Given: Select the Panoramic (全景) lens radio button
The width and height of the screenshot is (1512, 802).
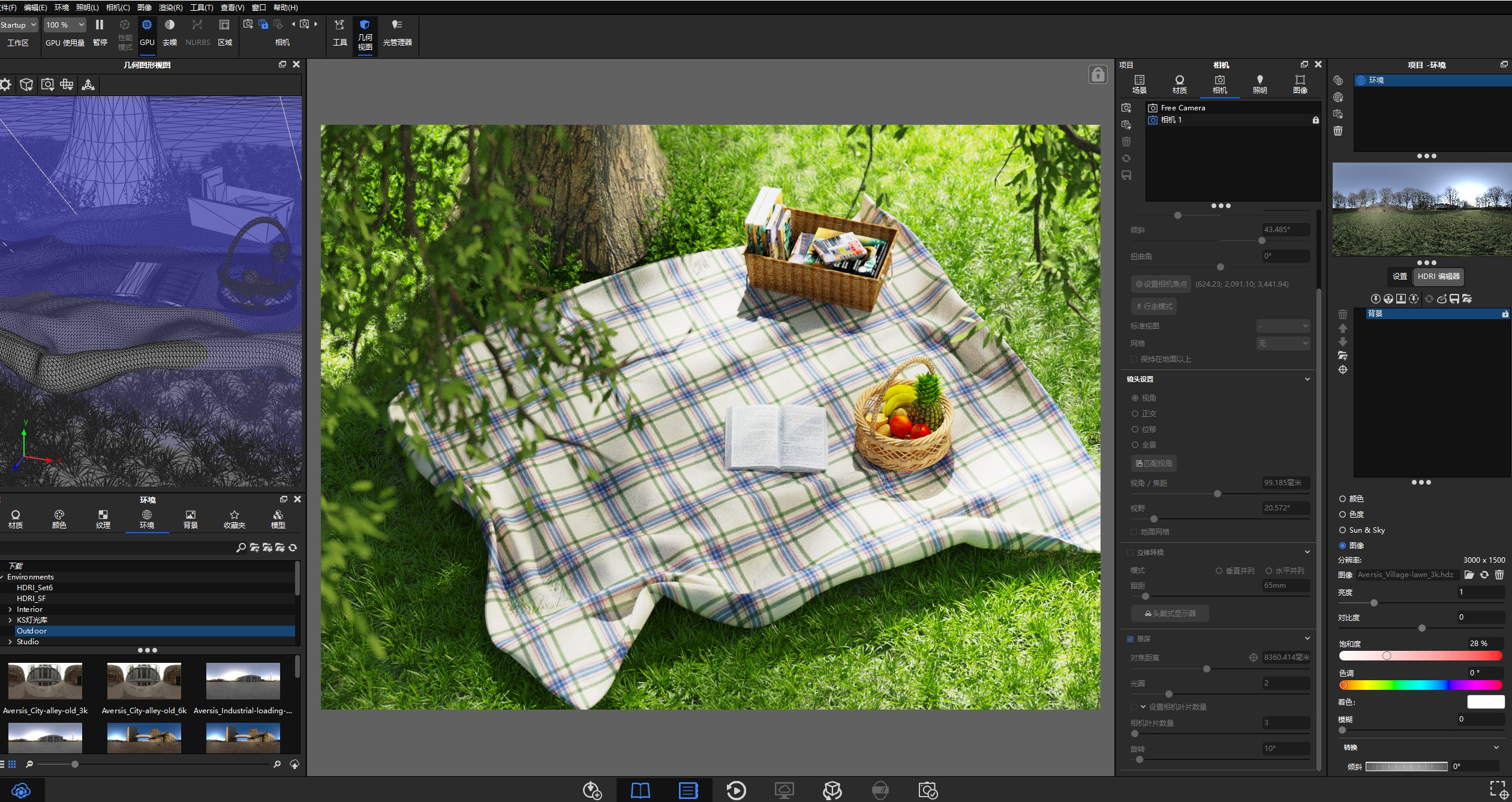Looking at the screenshot, I should pos(1135,444).
